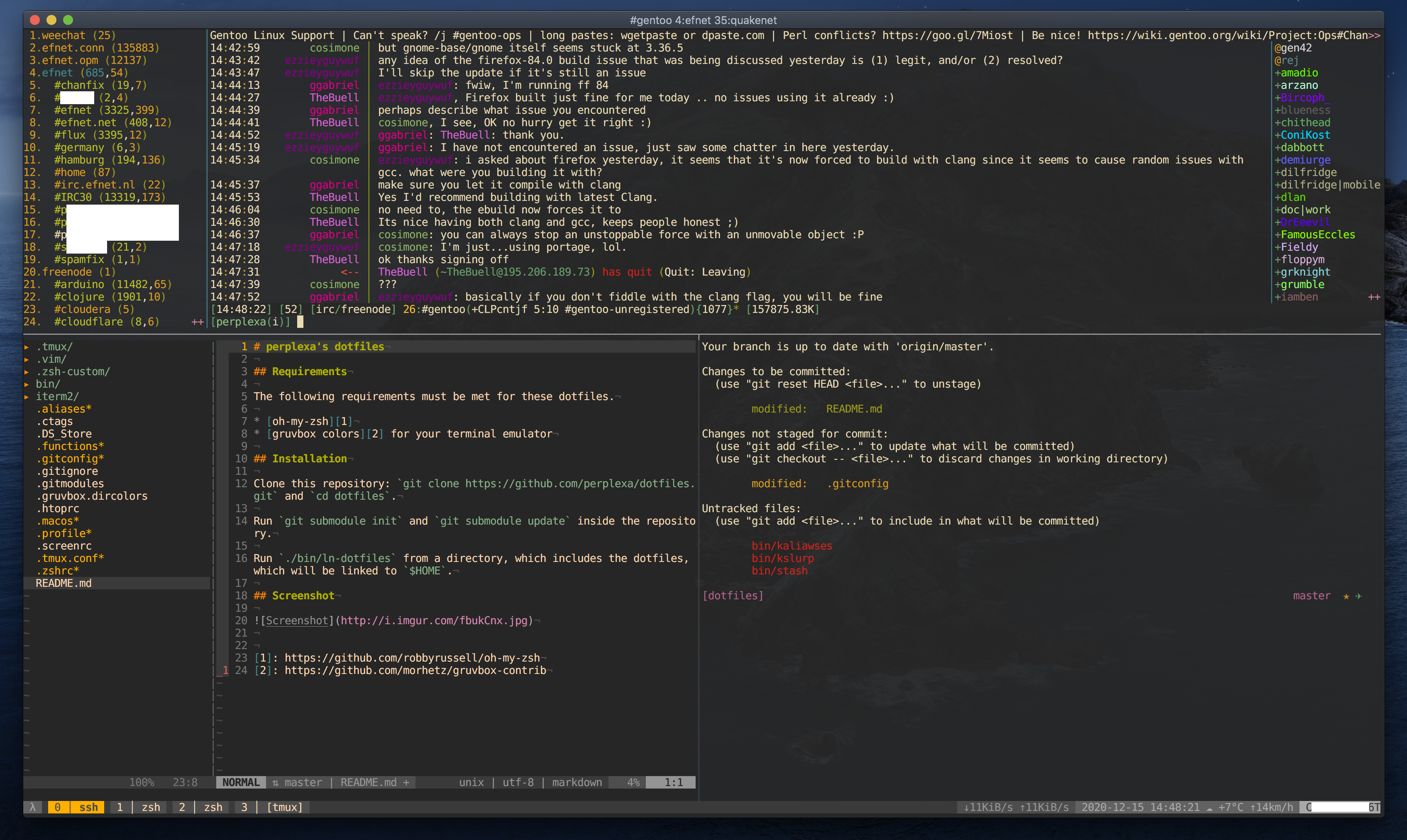
Task: Click the branch arrows icon beside master in vim statusline
Action: pyautogui.click(x=275, y=782)
